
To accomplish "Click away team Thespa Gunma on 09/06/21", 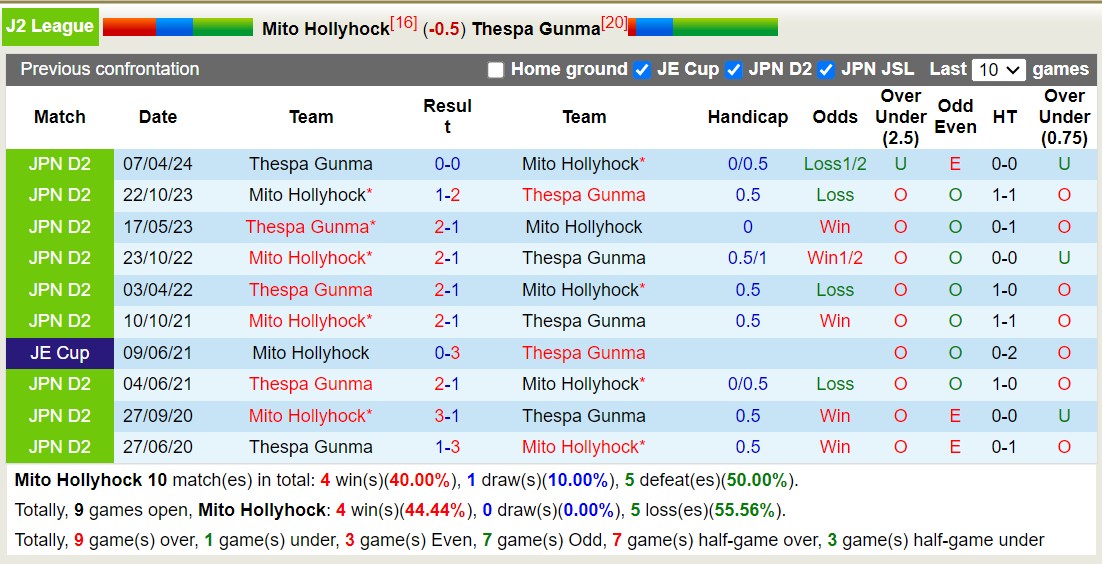I will coord(583,353).
